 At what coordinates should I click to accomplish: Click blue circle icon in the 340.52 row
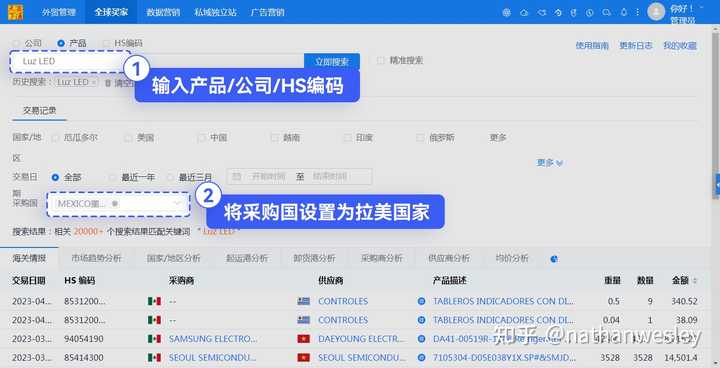[421, 301]
